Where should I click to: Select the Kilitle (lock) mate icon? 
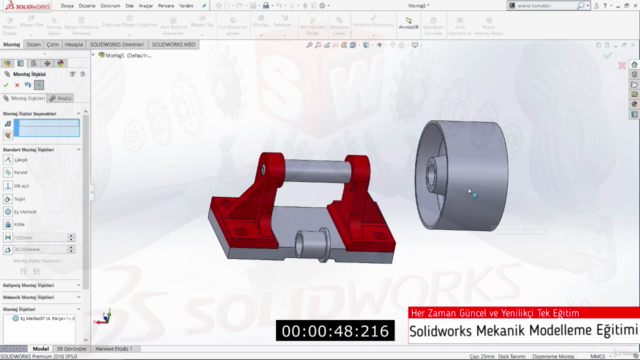point(8,224)
